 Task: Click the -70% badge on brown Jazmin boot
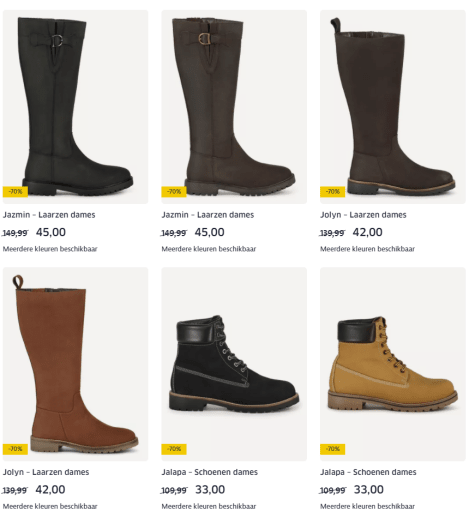click(174, 192)
